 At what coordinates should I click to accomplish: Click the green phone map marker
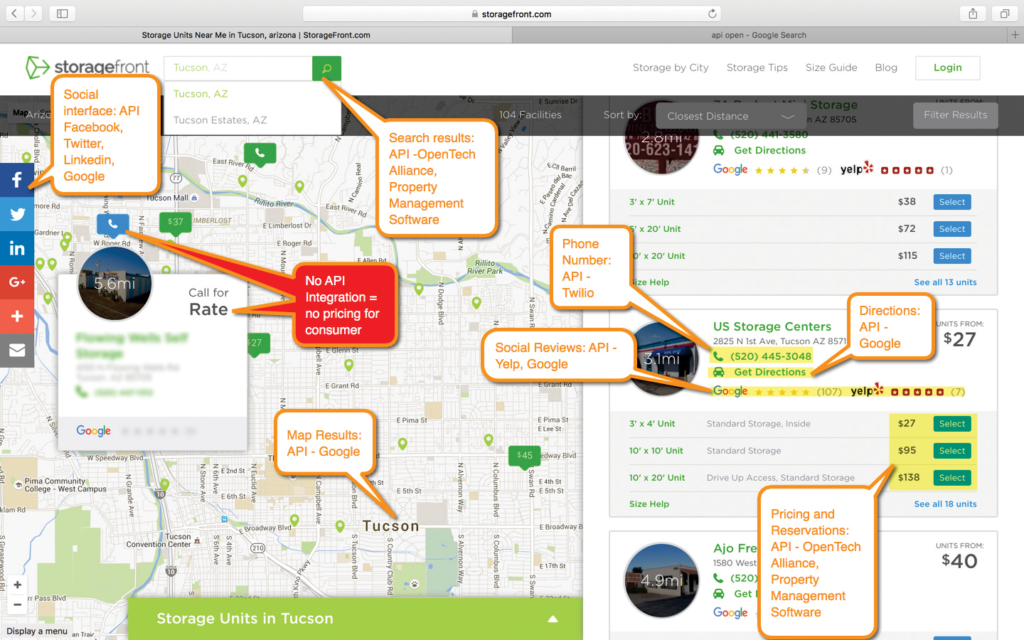[x=260, y=154]
